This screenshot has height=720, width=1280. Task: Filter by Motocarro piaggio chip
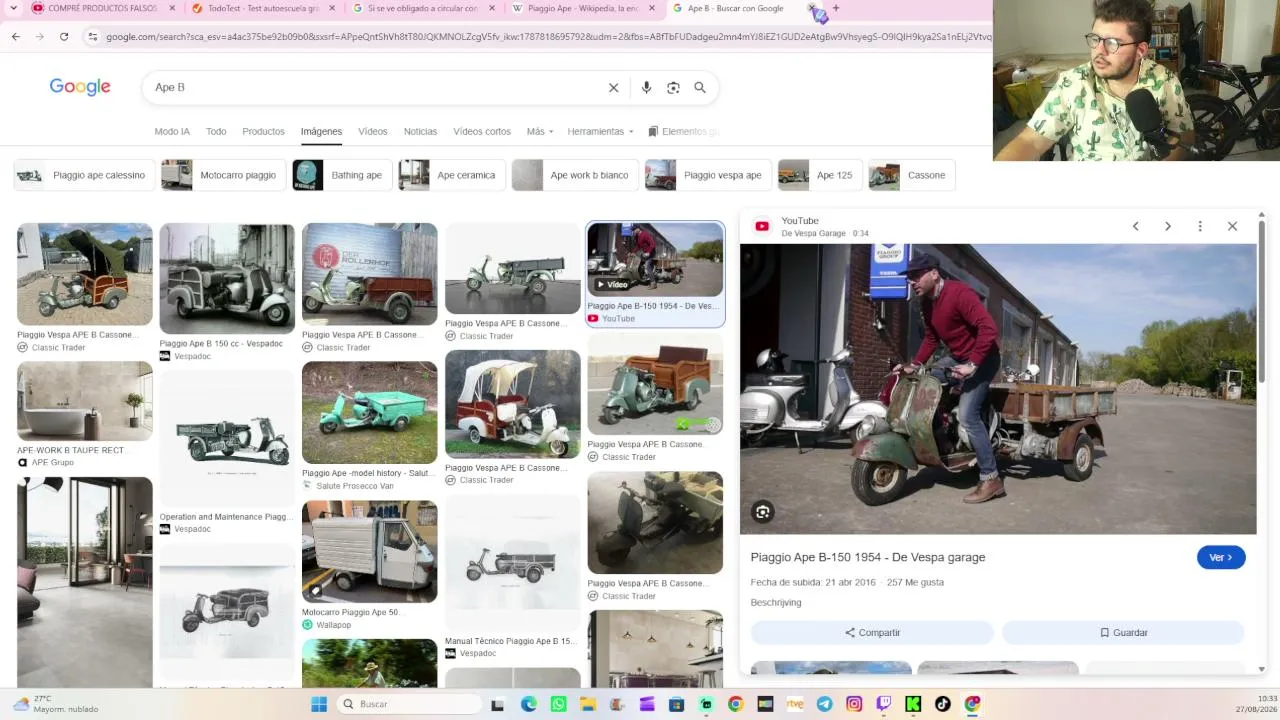click(223, 175)
